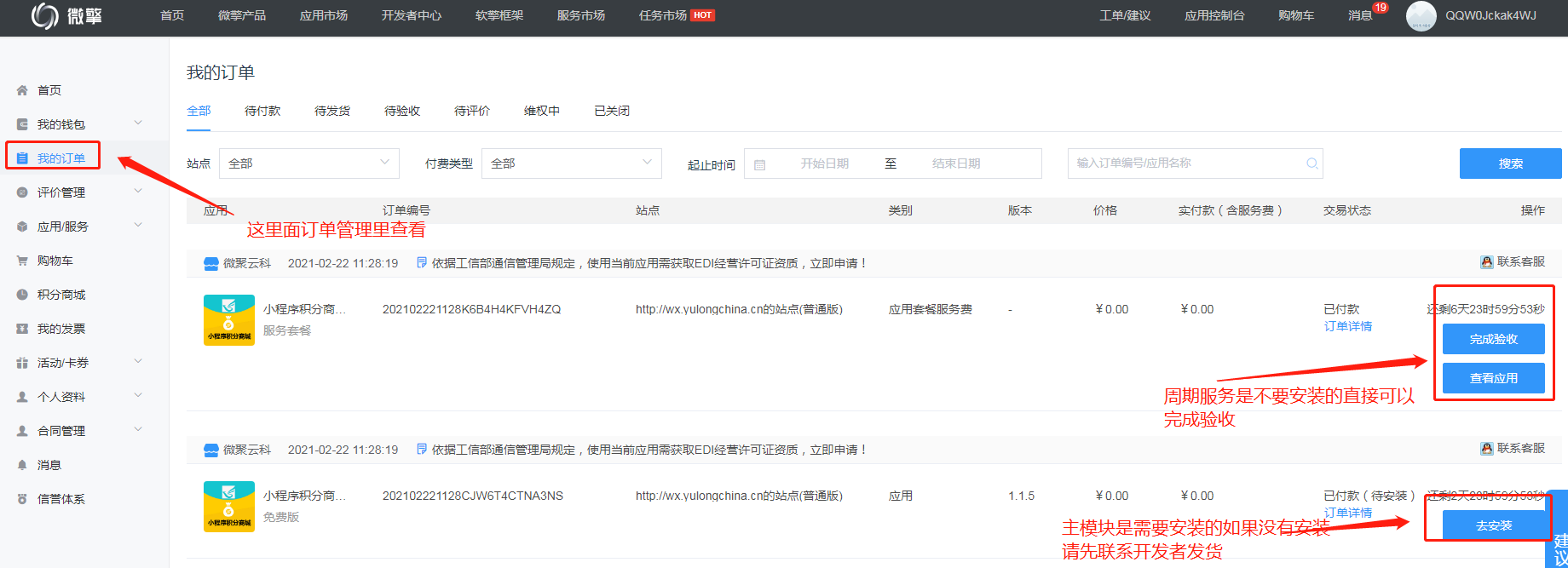The image size is (1568, 568).
Task: Click the calendar icon in date range field
Action: coord(760,164)
